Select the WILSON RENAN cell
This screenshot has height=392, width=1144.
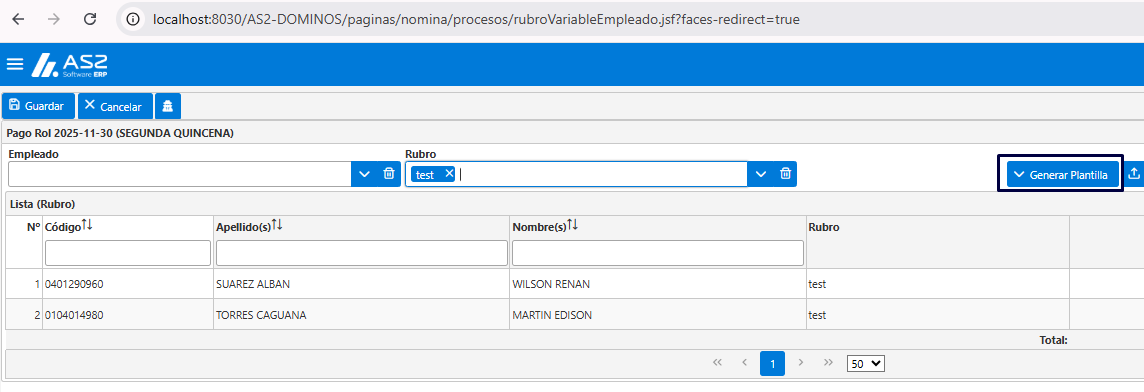[x=658, y=284]
